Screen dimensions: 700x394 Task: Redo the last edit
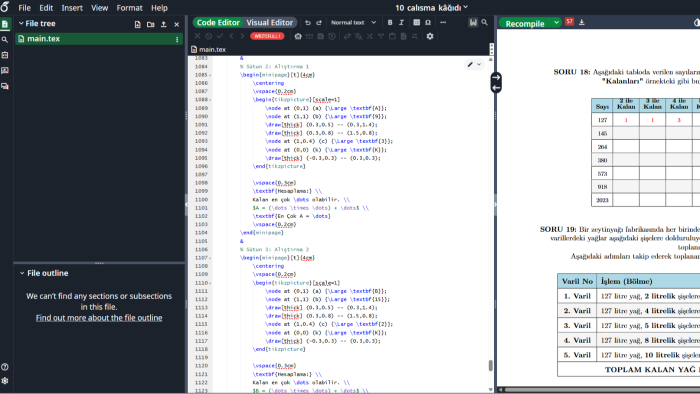pyautogui.click(x=319, y=22)
